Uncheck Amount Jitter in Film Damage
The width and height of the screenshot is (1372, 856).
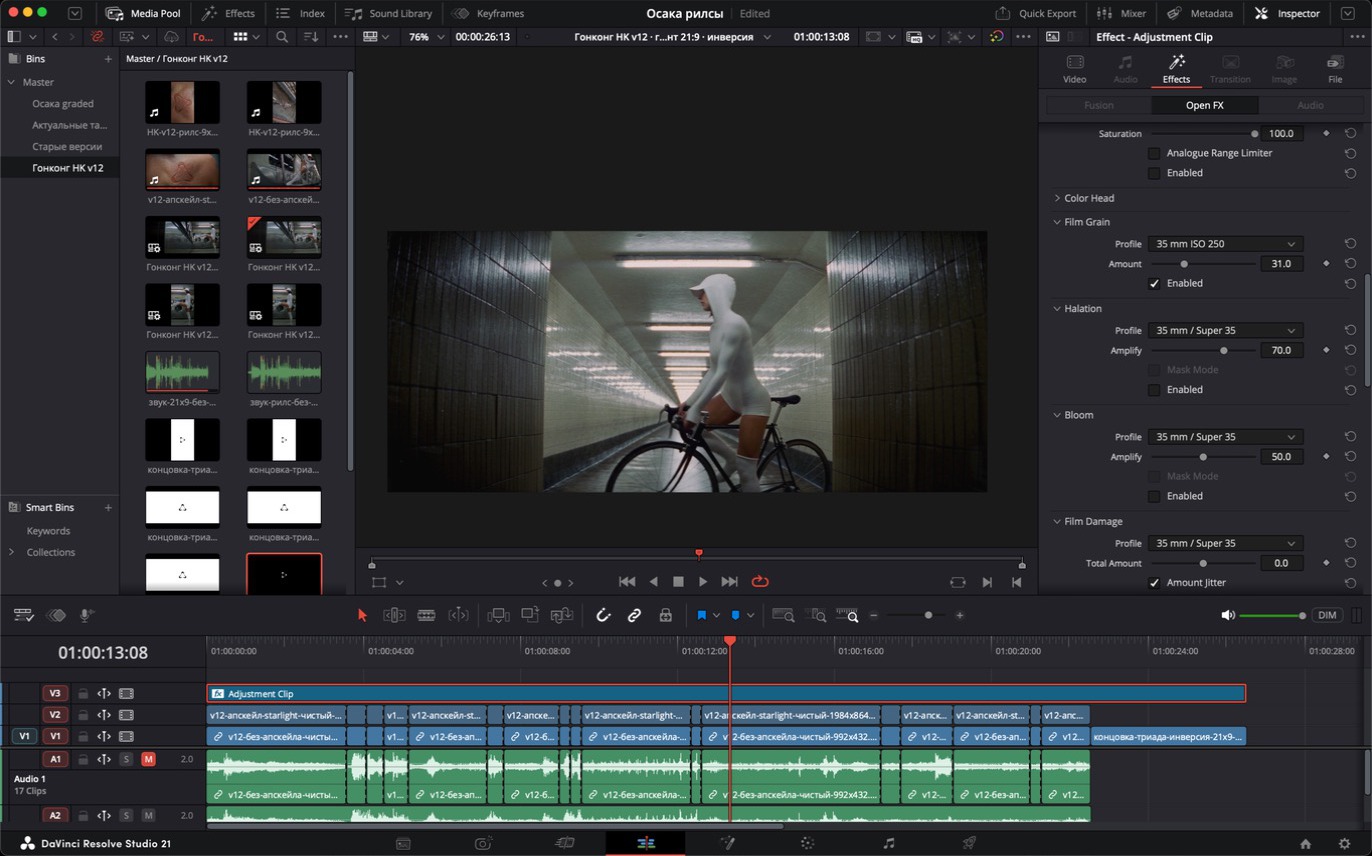[x=1154, y=582]
